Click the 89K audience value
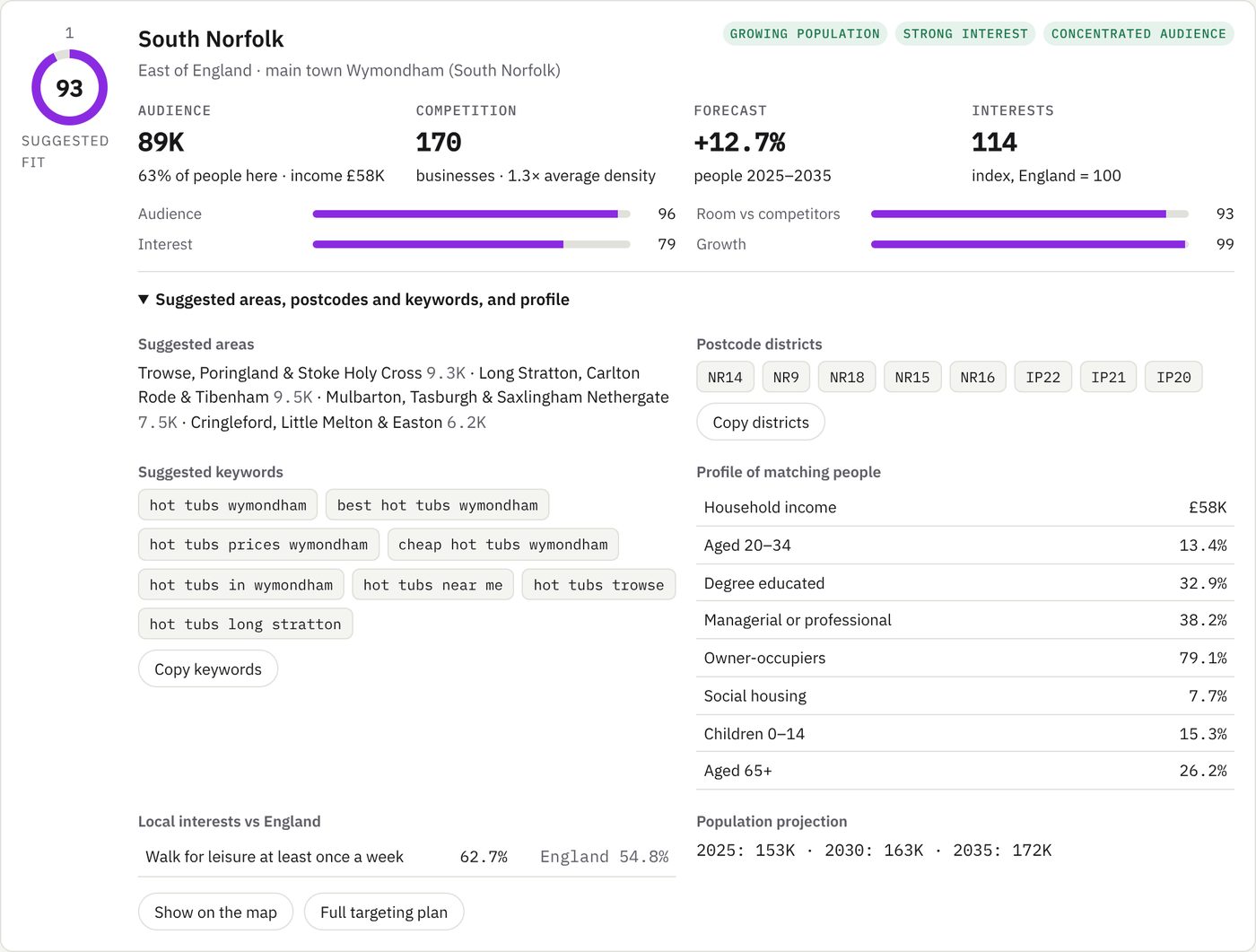 pos(161,143)
